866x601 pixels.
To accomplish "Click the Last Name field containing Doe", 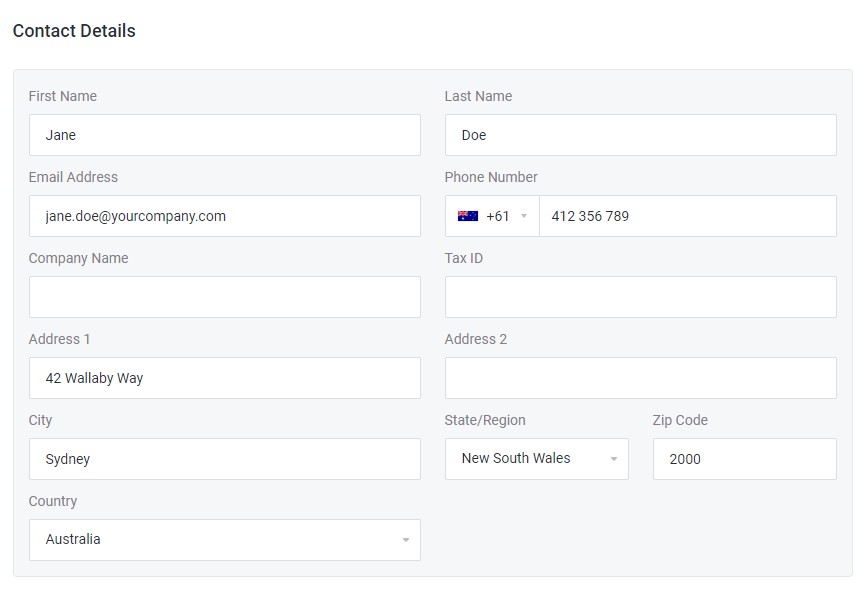I will [640, 135].
